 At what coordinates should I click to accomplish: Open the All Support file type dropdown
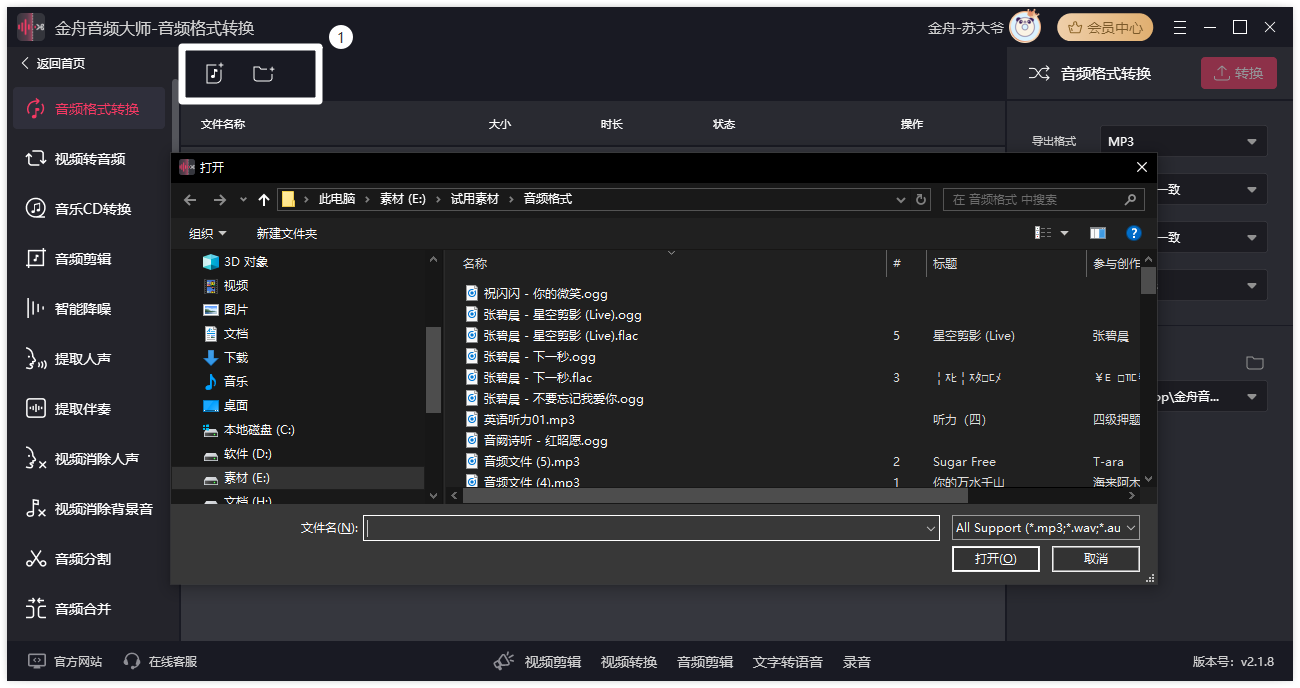click(x=1045, y=528)
